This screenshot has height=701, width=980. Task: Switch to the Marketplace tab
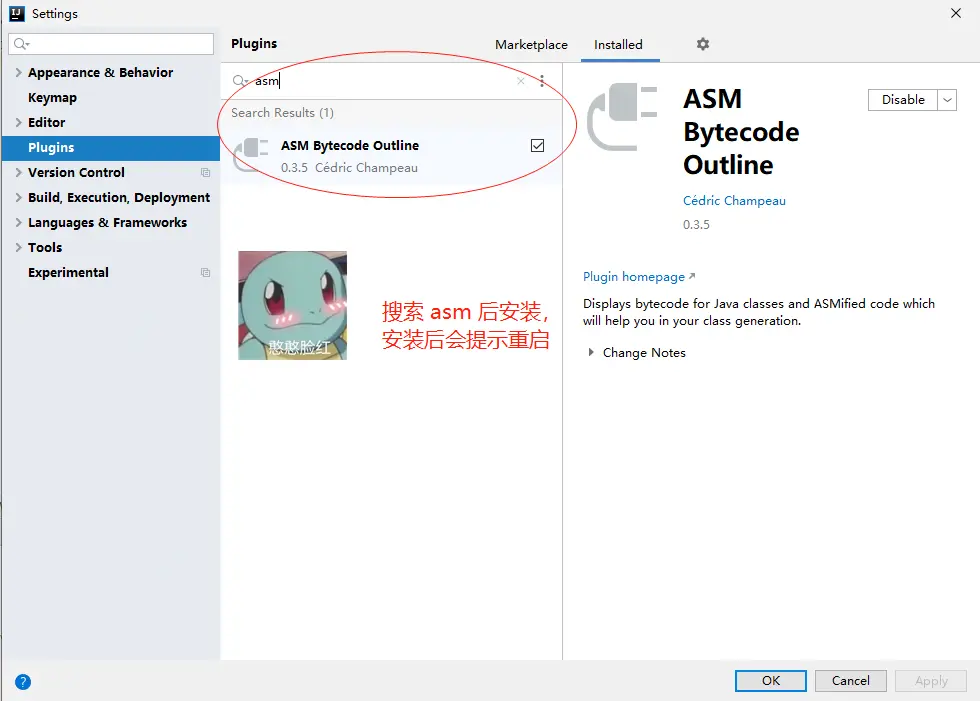pyautogui.click(x=531, y=44)
